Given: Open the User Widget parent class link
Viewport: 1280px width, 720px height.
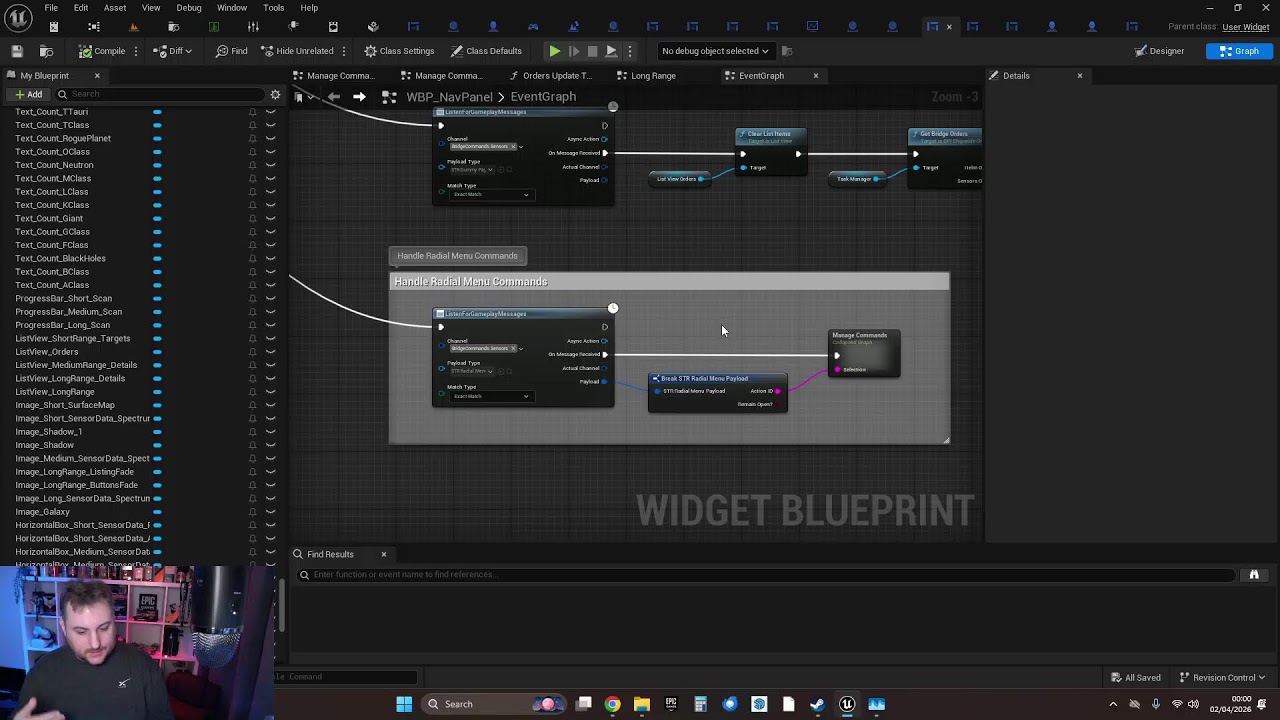Looking at the screenshot, I should click(x=1246, y=27).
